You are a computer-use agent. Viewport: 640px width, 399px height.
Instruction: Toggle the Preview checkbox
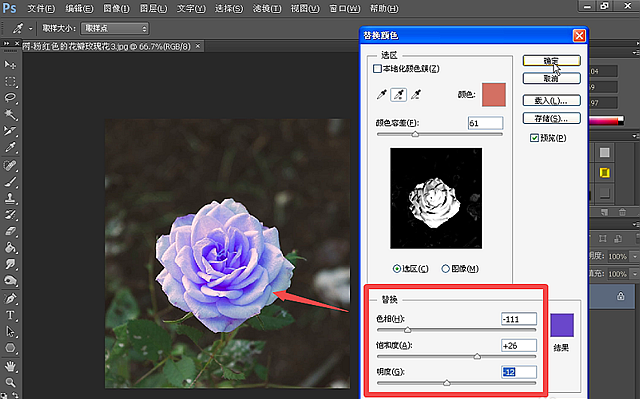[x=534, y=138]
